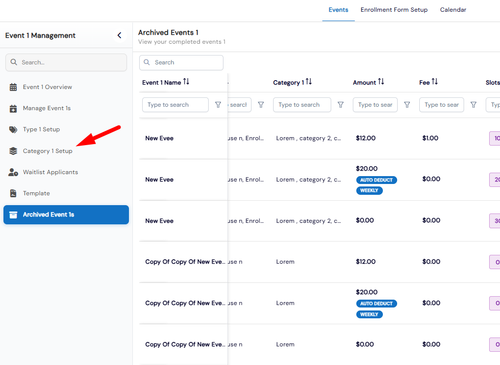
Task: Click the Category 1 Setup stack icon
Action: [x=13, y=151]
